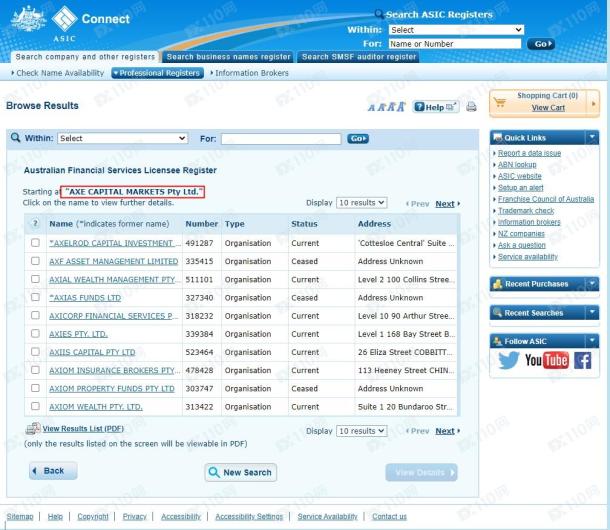The image size is (610, 530).
Task: Select Information Brokers menu
Action: [250, 73]
